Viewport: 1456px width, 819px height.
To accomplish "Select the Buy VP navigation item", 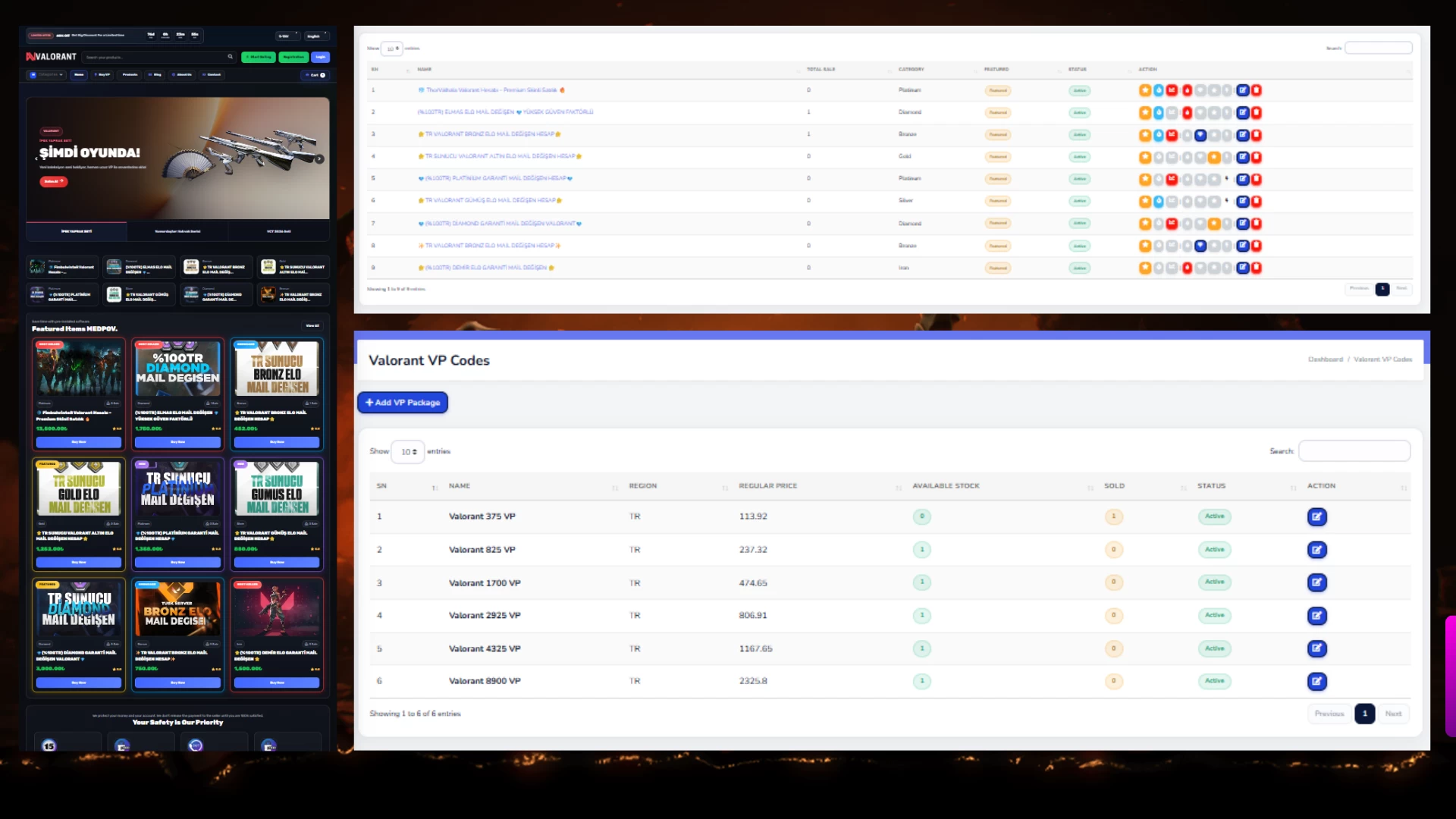I will [x=104, y=75].
